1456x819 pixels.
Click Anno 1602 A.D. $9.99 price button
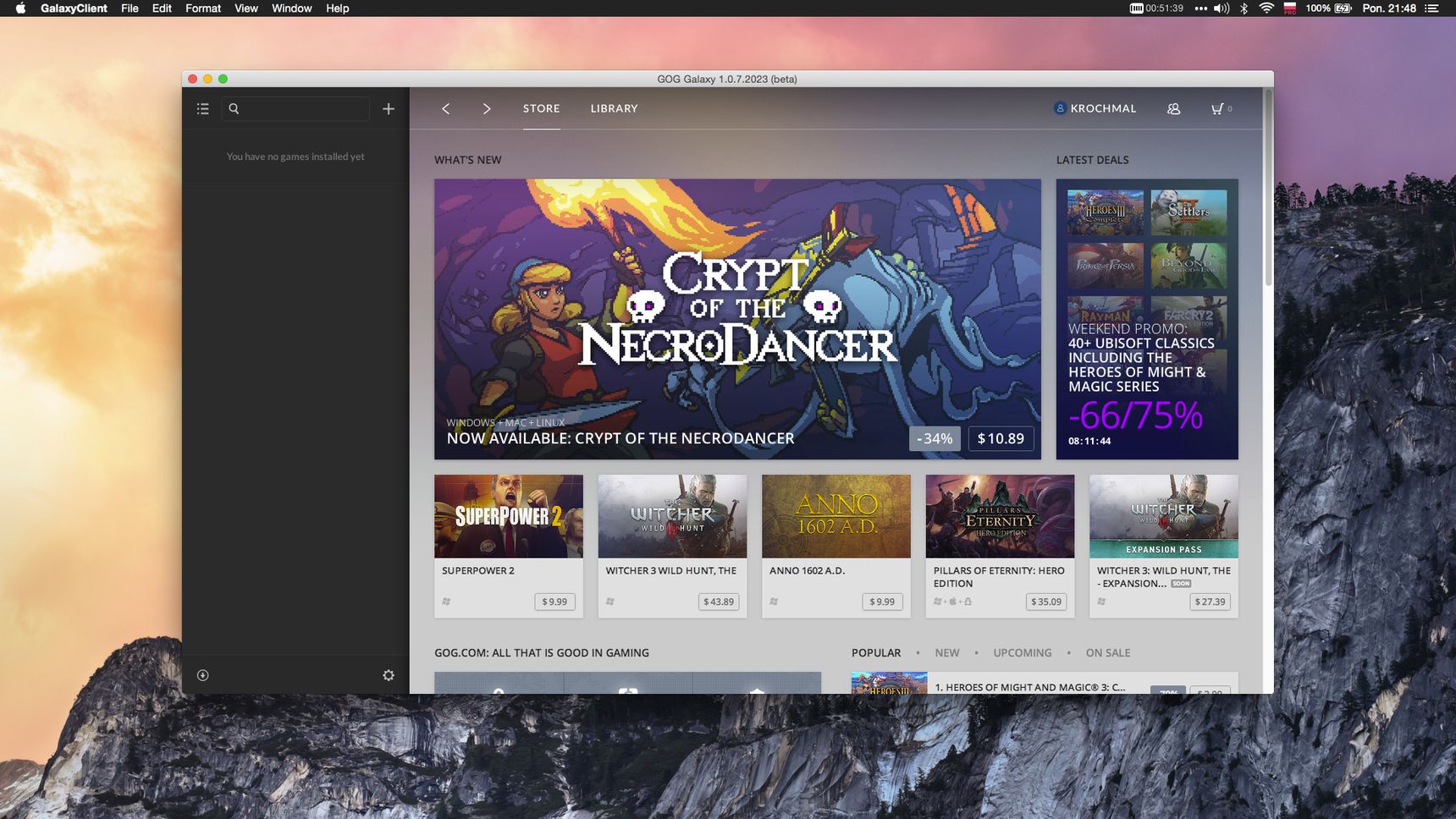point(882,602)
